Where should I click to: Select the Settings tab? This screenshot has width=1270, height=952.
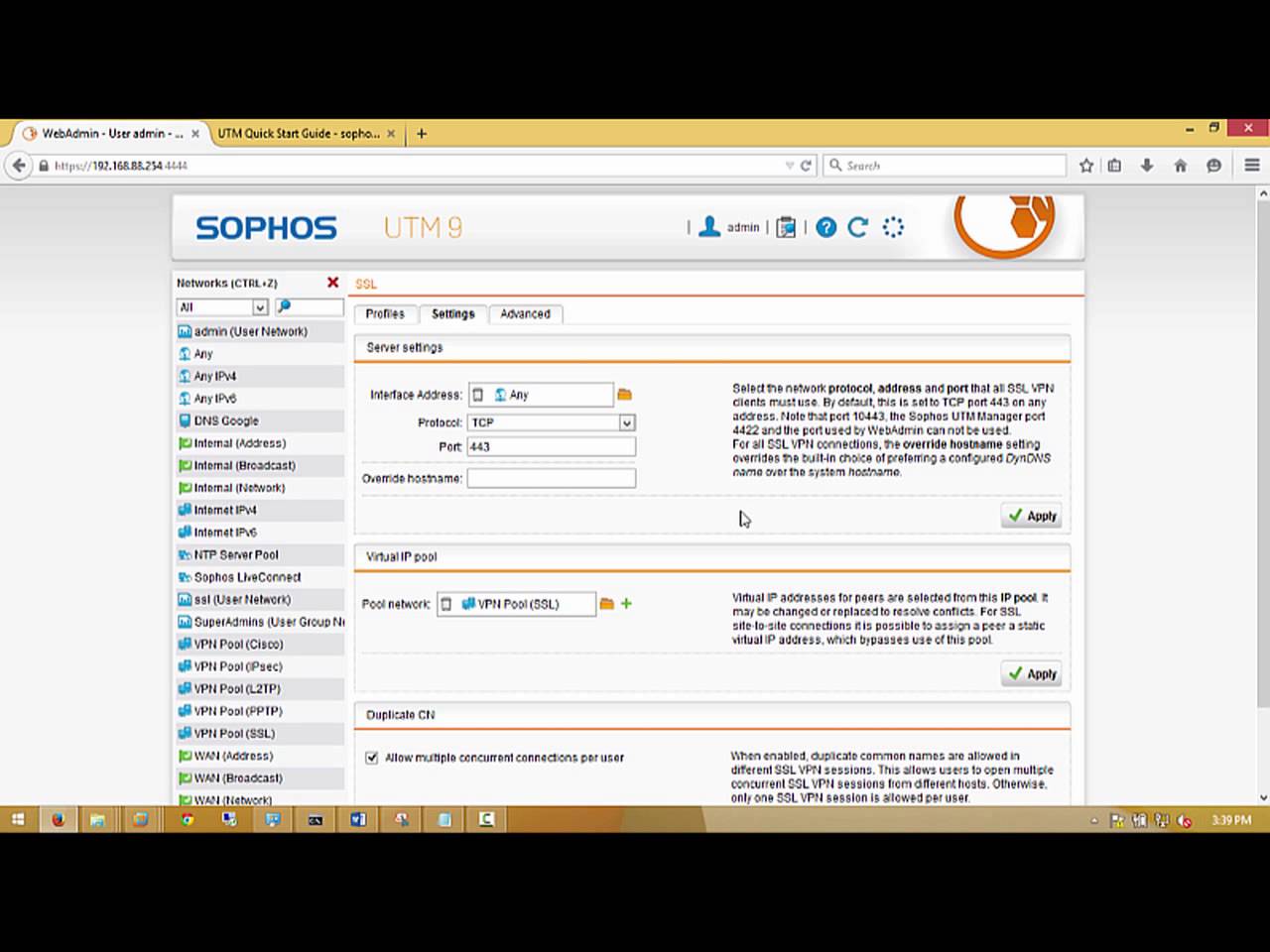click(452, 313)
